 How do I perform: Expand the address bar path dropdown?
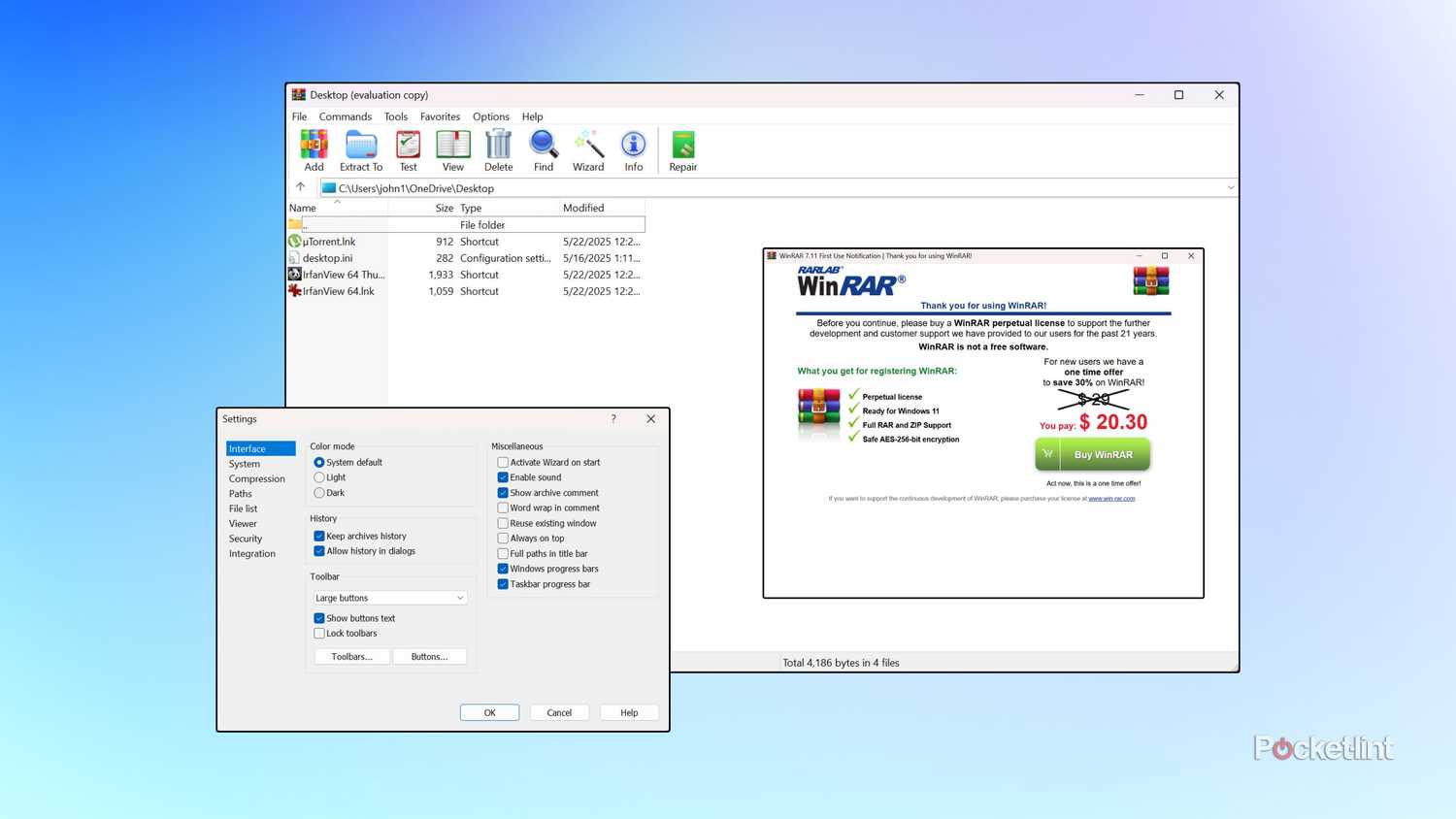pos(1230,187)
